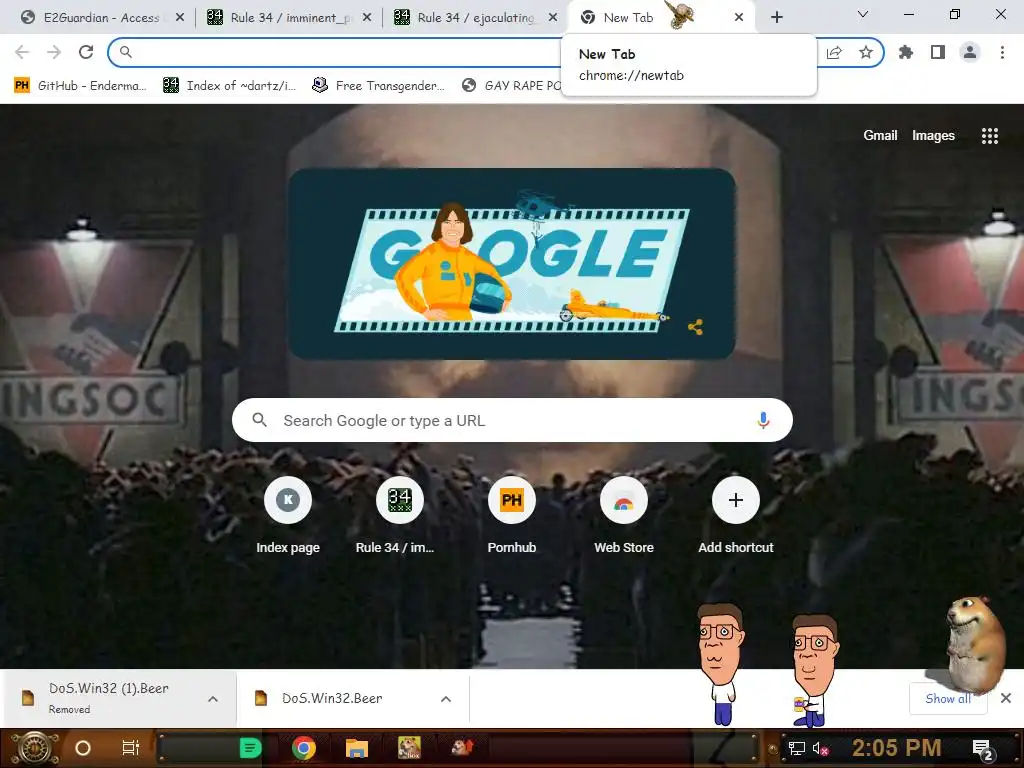Click the muted volume tray icon
Image resolution: width=1024 pixels, height=768 pixels.
point(820,748)
